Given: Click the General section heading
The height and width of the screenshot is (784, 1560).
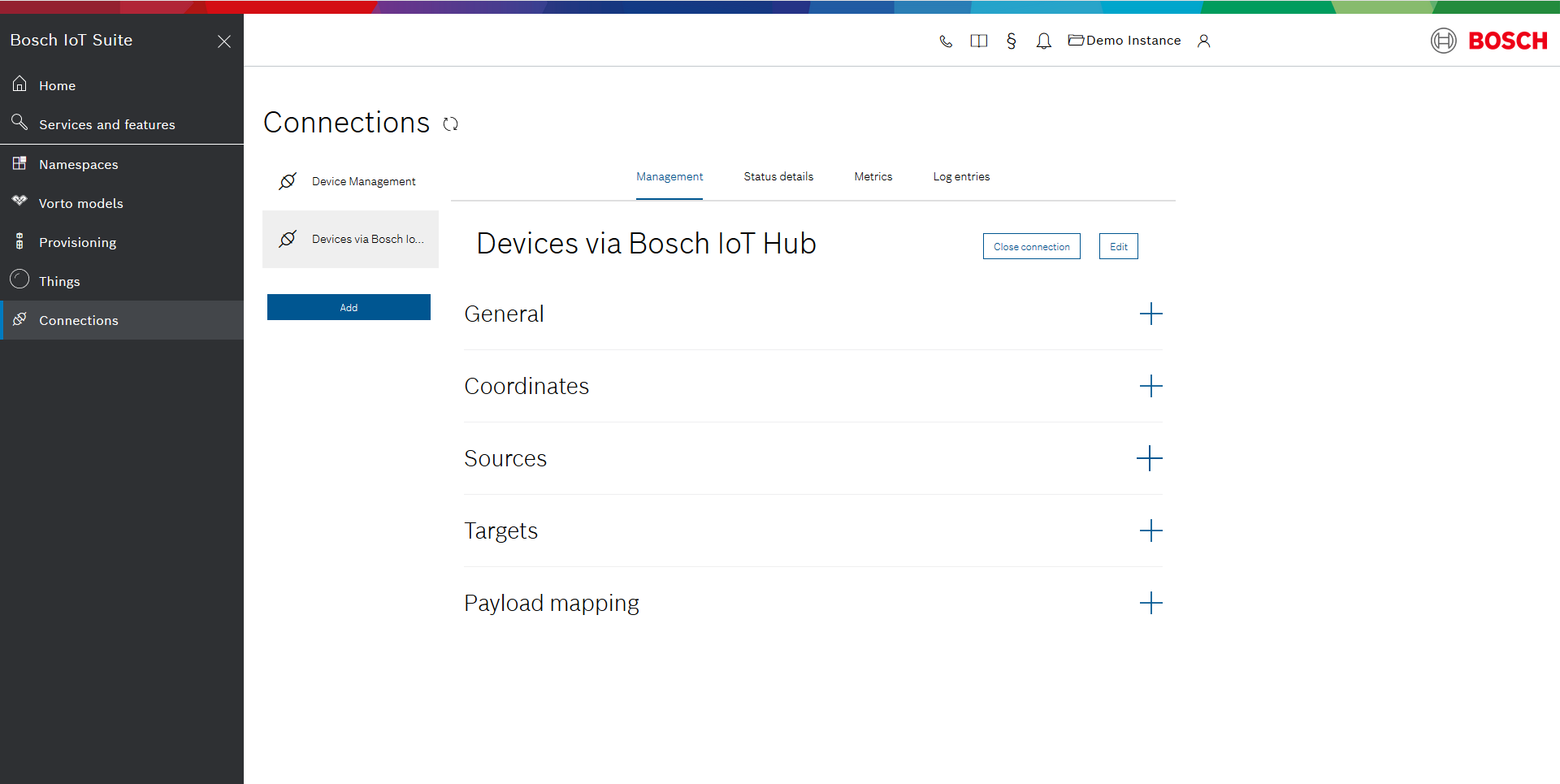Looking at the screenshot, I should pos(504,314).
